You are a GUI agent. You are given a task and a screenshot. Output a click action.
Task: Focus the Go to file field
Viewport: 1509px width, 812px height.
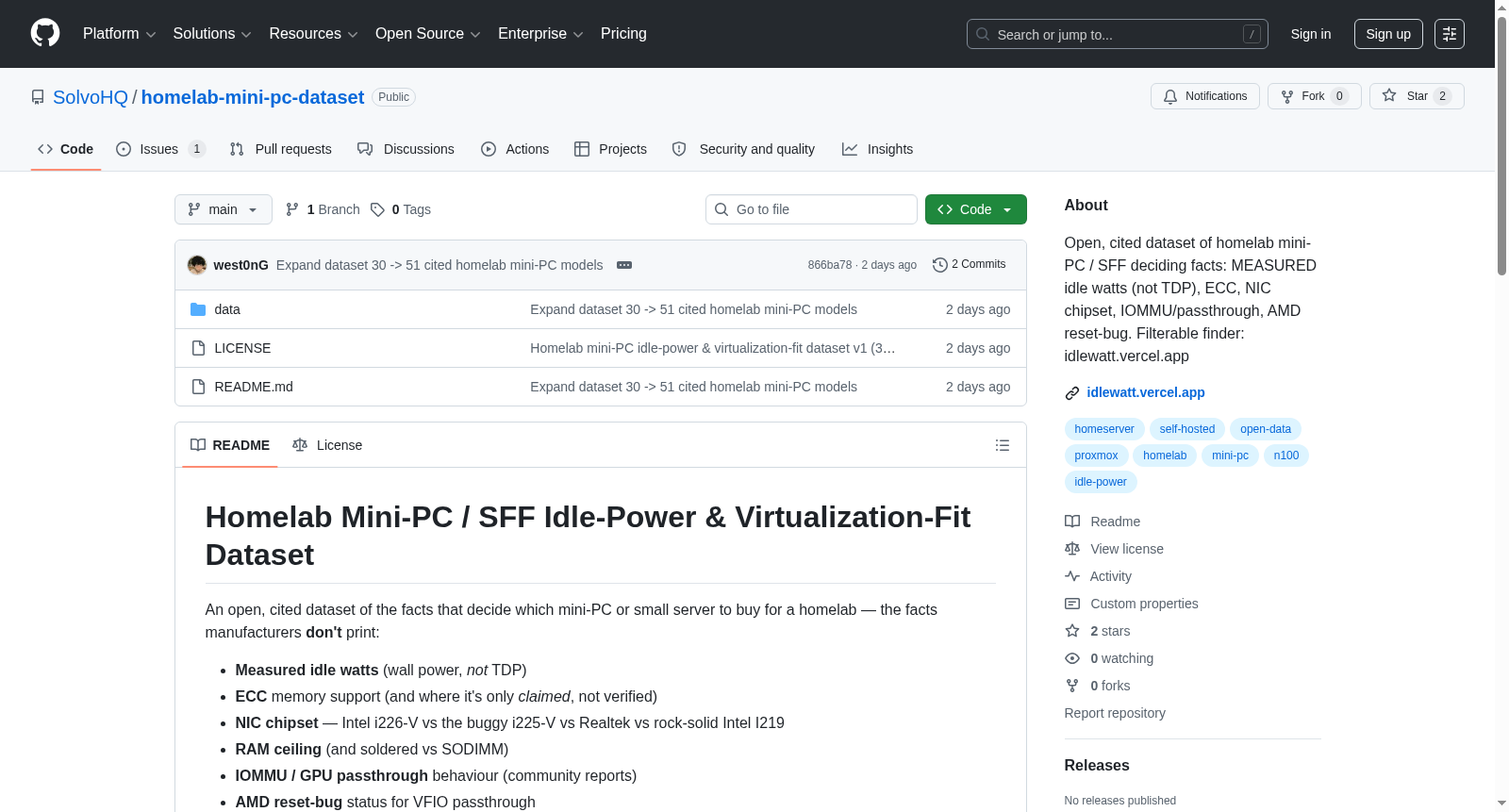click(x=811, y=209)
